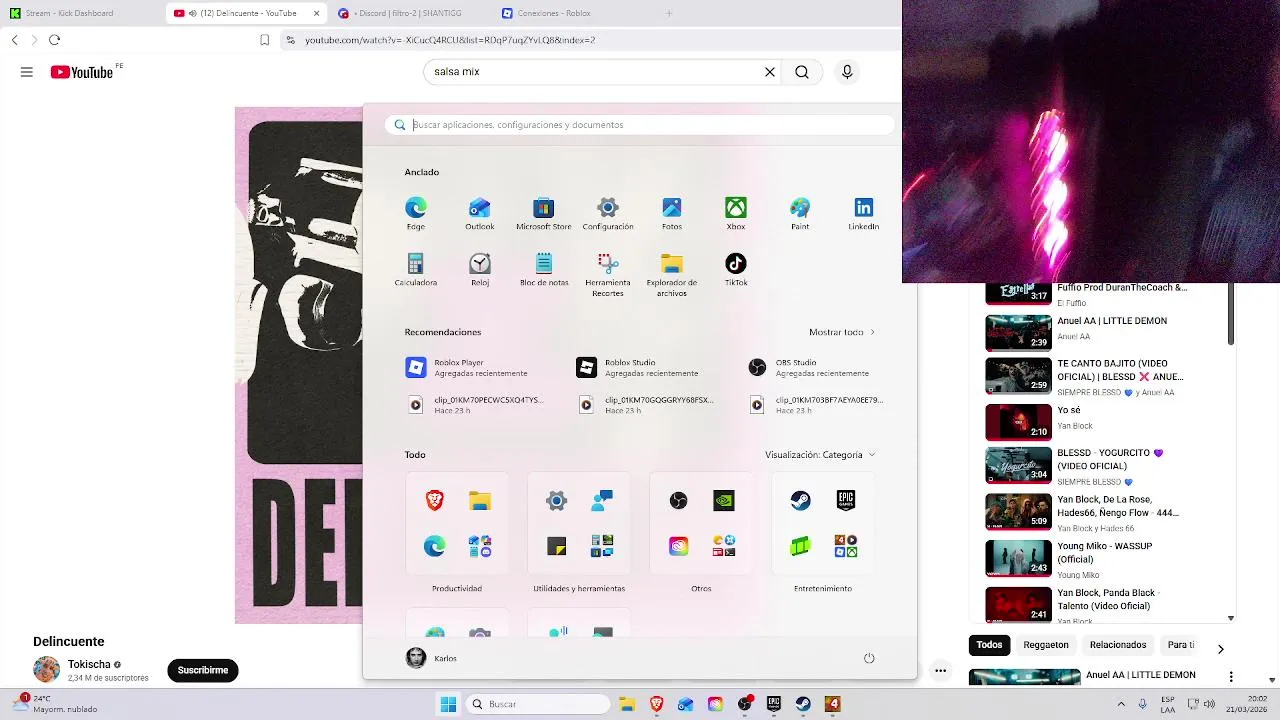Image resolution: width=1280 pixels, height=720 pixels.
Task: Expand Mostrar todo recommendations
Action: (842, 332)
